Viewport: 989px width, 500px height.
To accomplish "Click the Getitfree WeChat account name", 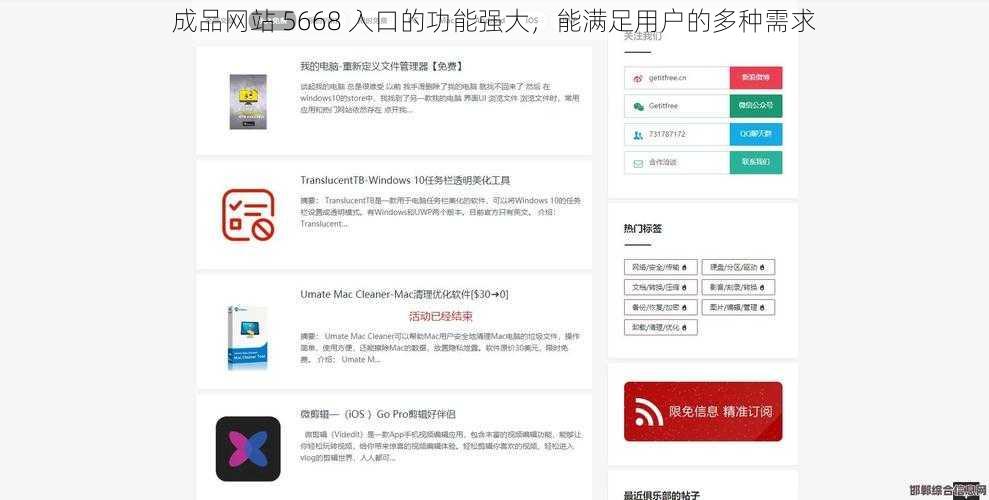I will 663,106.
